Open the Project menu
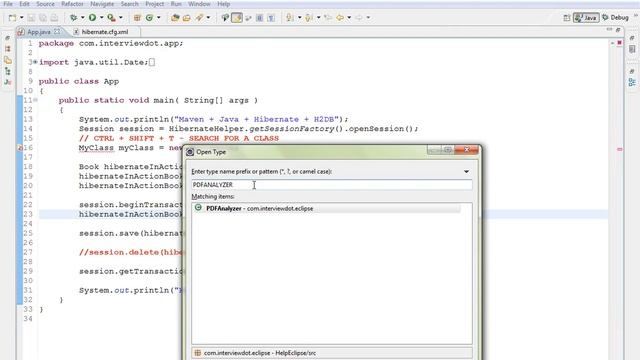The image size is (640, 360). (x=155, y=4)
